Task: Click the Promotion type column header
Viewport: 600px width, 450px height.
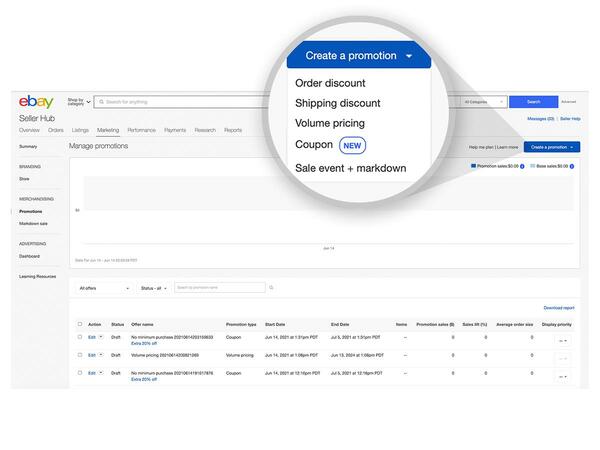Action: 241,324
